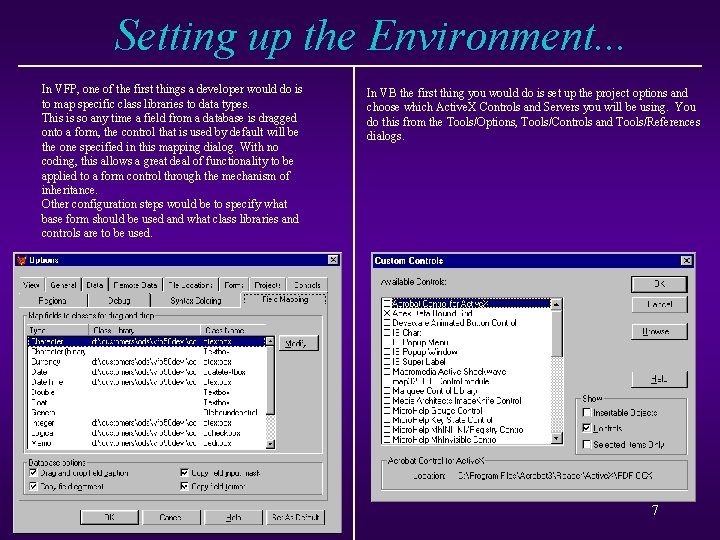Open the Forms tab
This screenshot has width=720, height=540.
(x=234, y=285)
